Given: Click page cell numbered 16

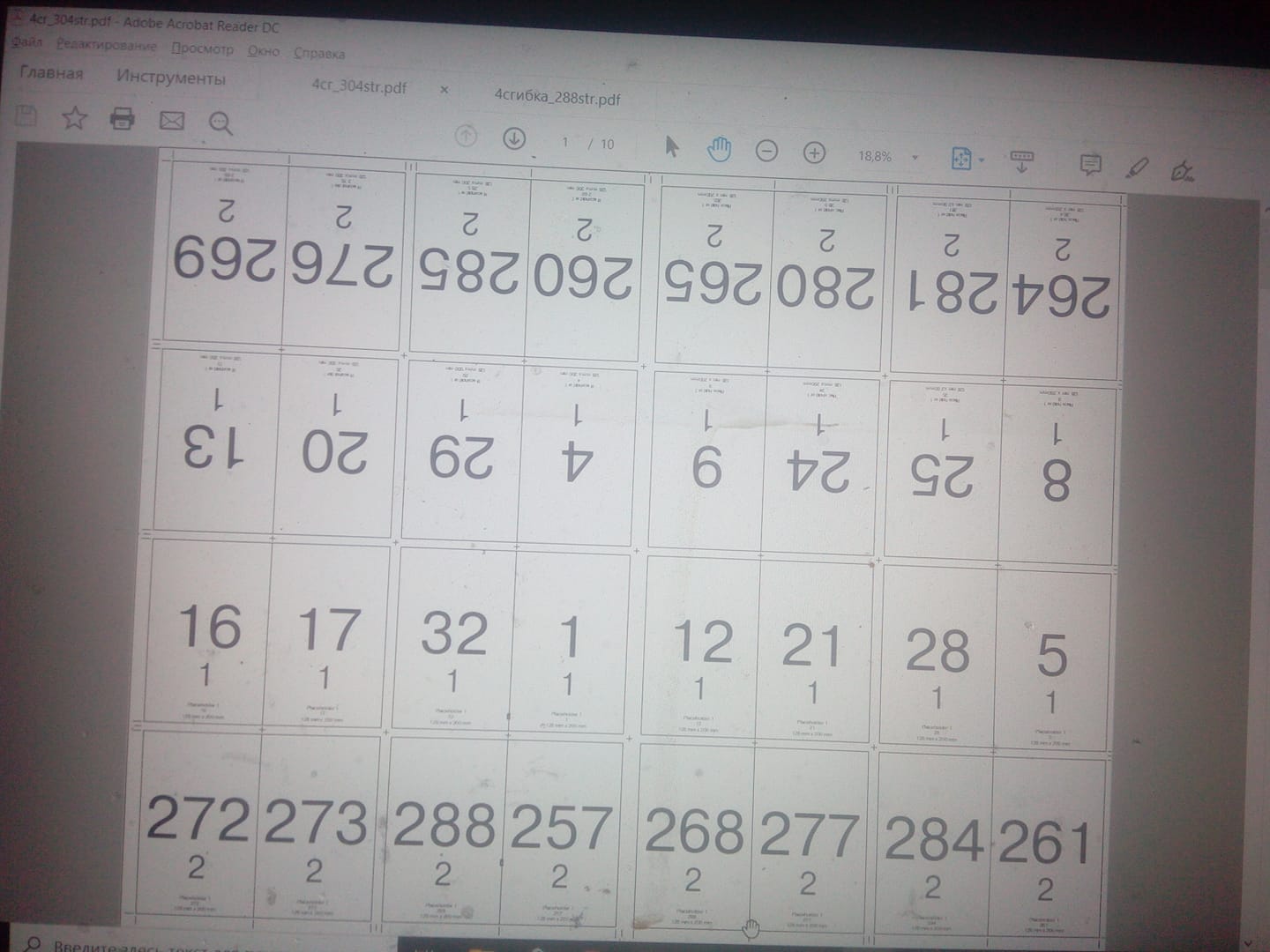Looking at the screenshot, I should tap(208, 632).
